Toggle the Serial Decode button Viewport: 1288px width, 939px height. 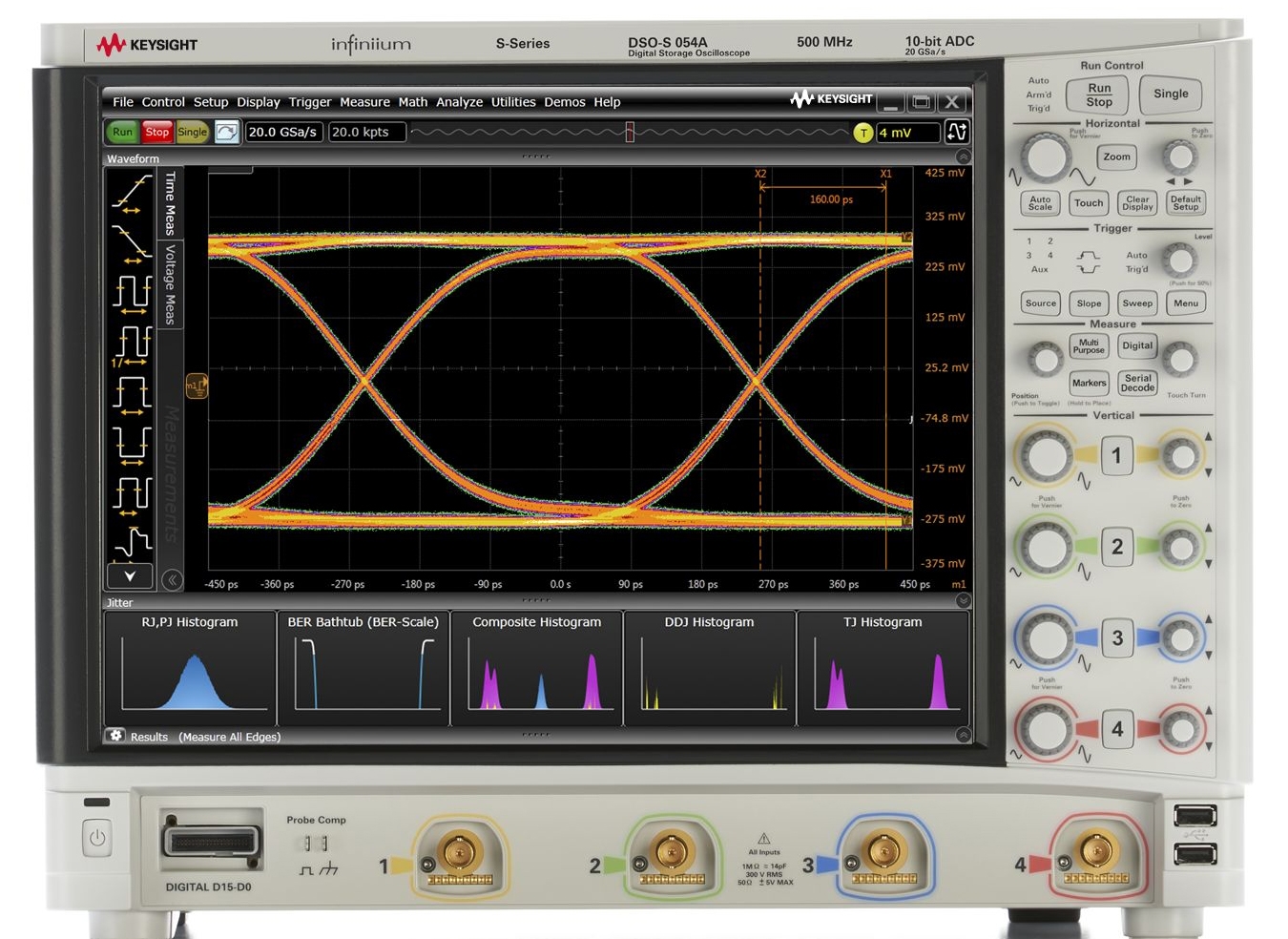tap(1137, 383)
